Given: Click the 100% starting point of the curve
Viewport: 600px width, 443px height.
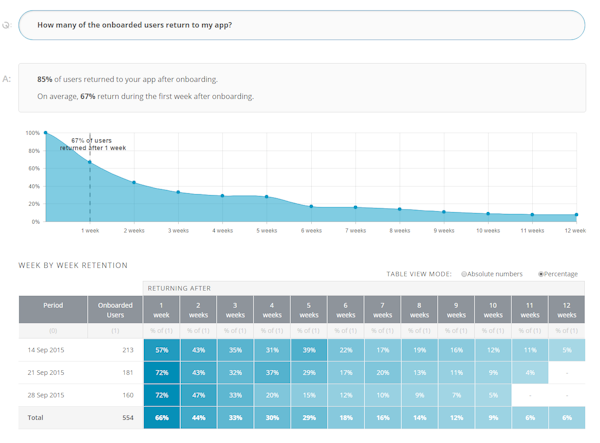Looking at the screenshot, I should (45, 133).
